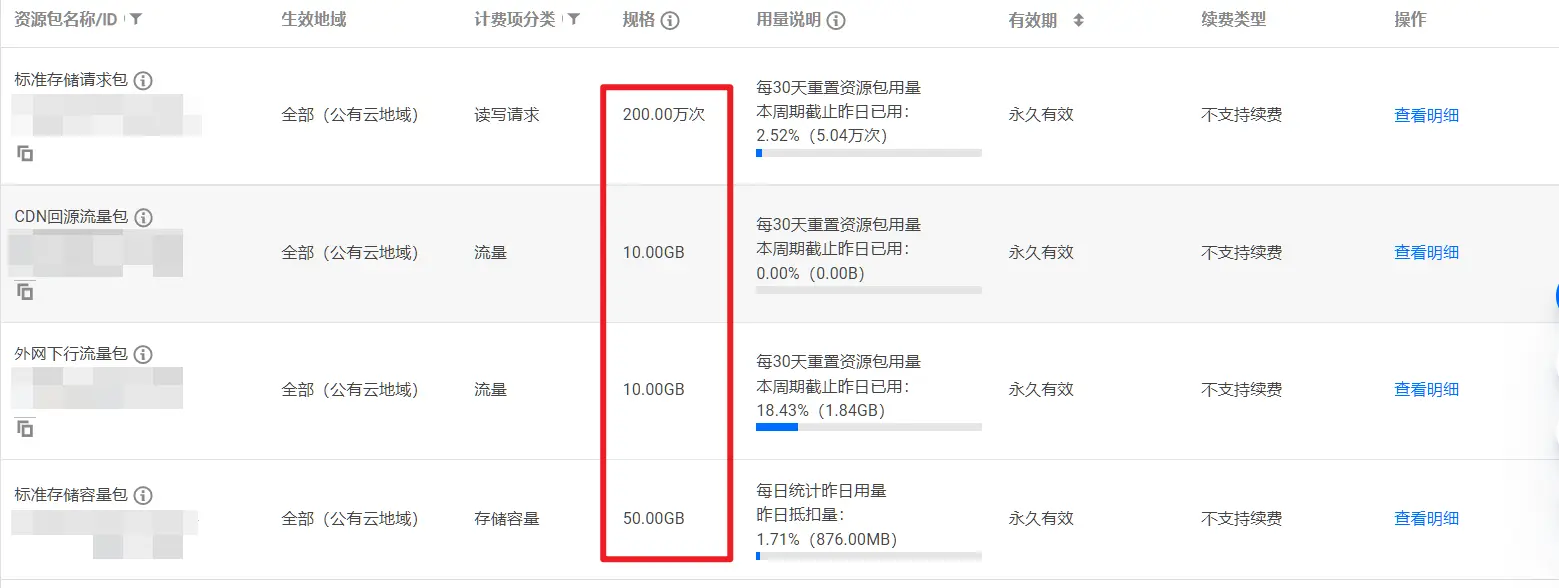Show info tooltip for 标准存储请求包

pos(143,80)
